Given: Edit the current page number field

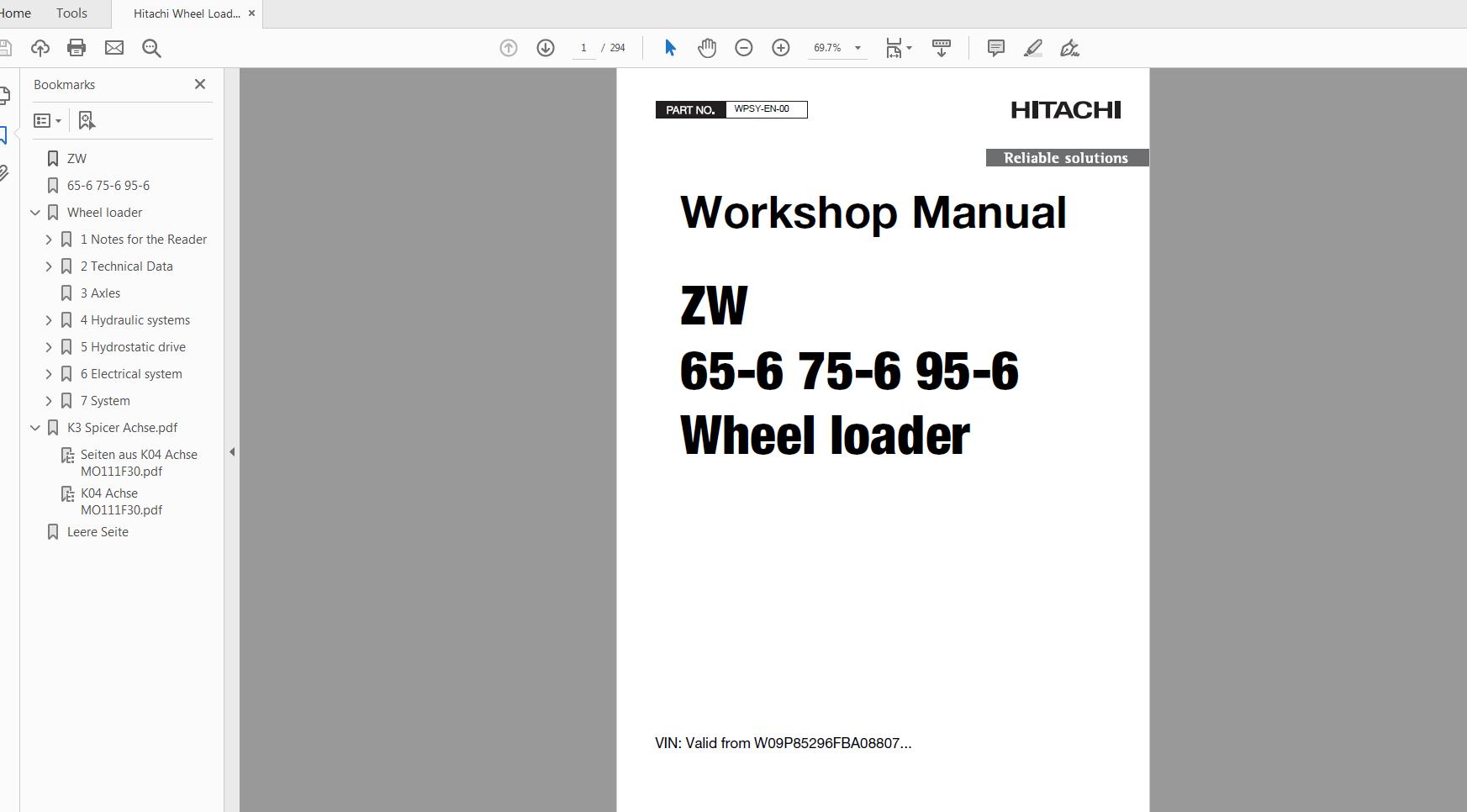Looking at the screenshot, I should click(583, 48).
